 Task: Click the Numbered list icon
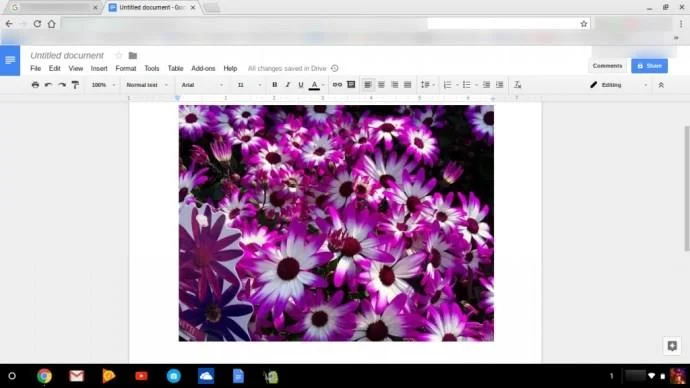[x=448, y=85]
